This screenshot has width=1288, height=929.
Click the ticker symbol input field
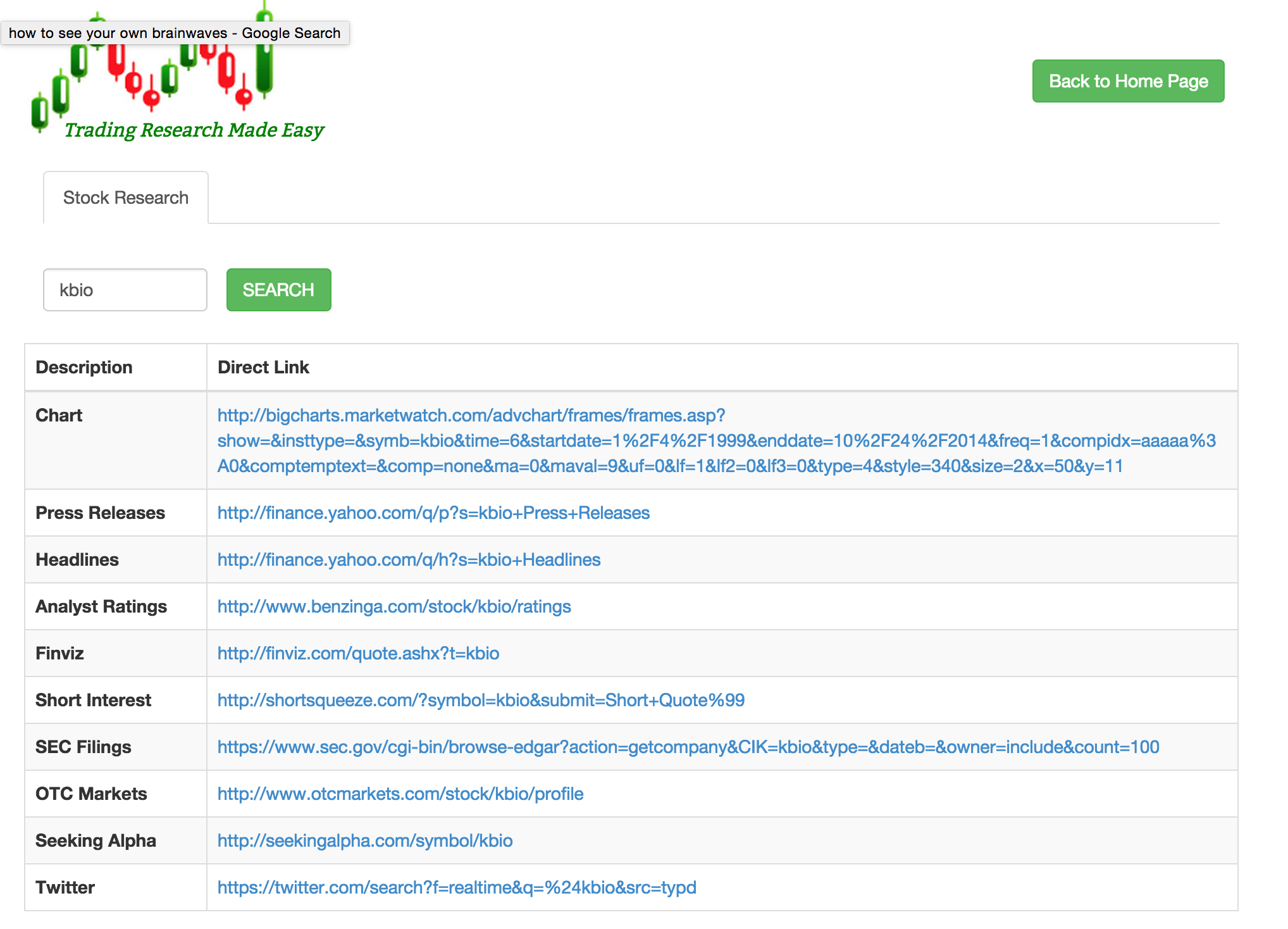(125, 290)
